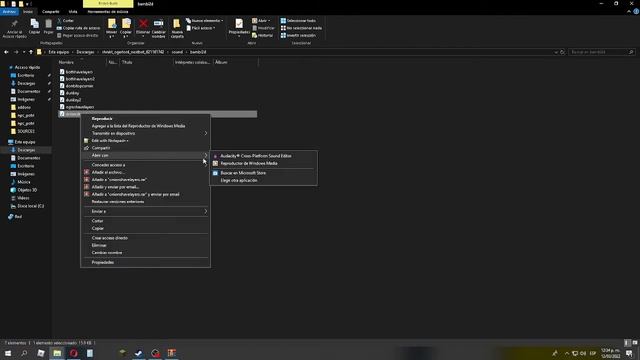640x360 pixels.
Task: Open the Herramientas de música tab
Action: [108, 12]
